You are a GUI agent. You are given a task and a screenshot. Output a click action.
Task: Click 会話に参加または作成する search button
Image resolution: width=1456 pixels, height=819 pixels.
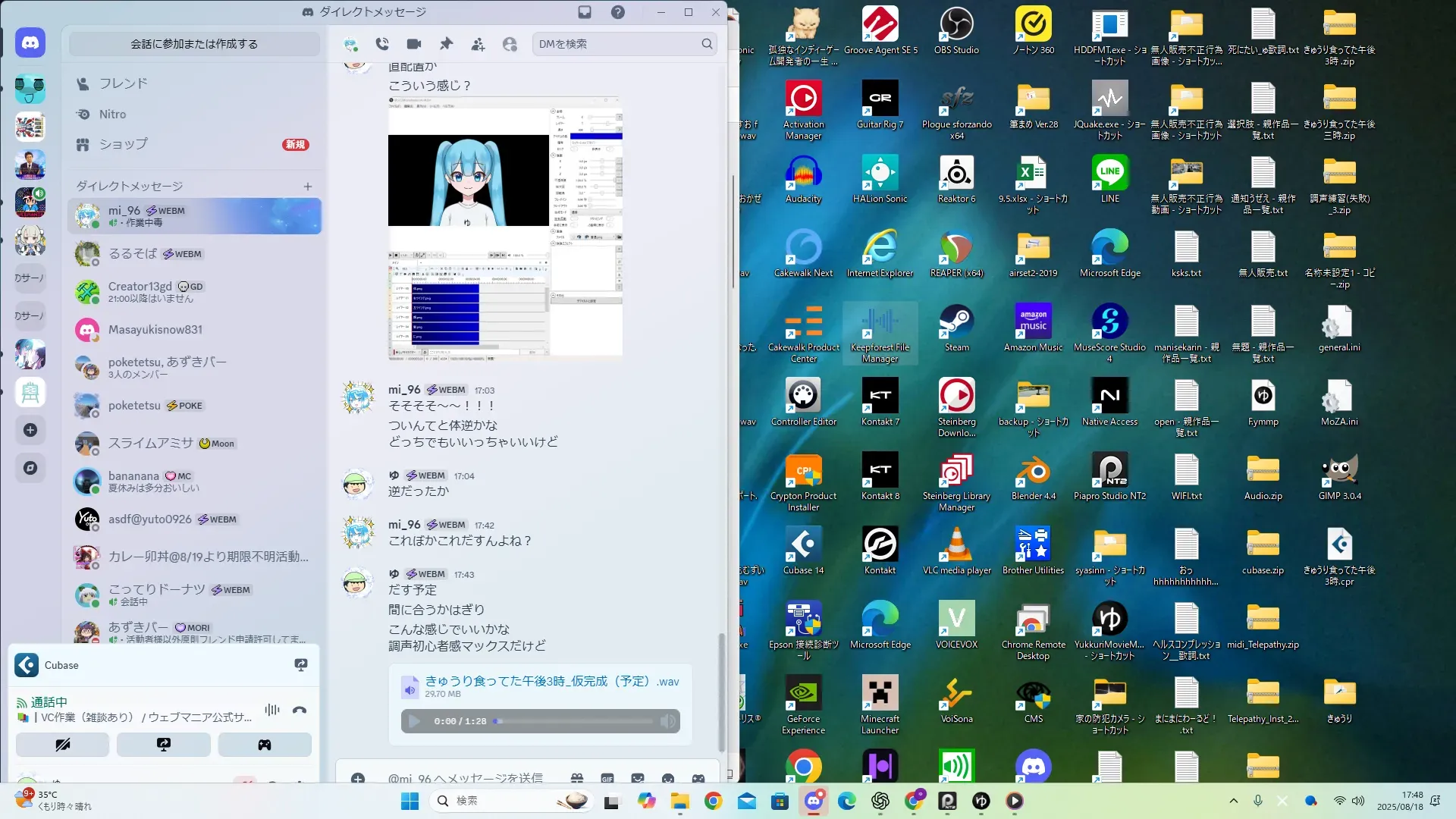click(194, 44)
